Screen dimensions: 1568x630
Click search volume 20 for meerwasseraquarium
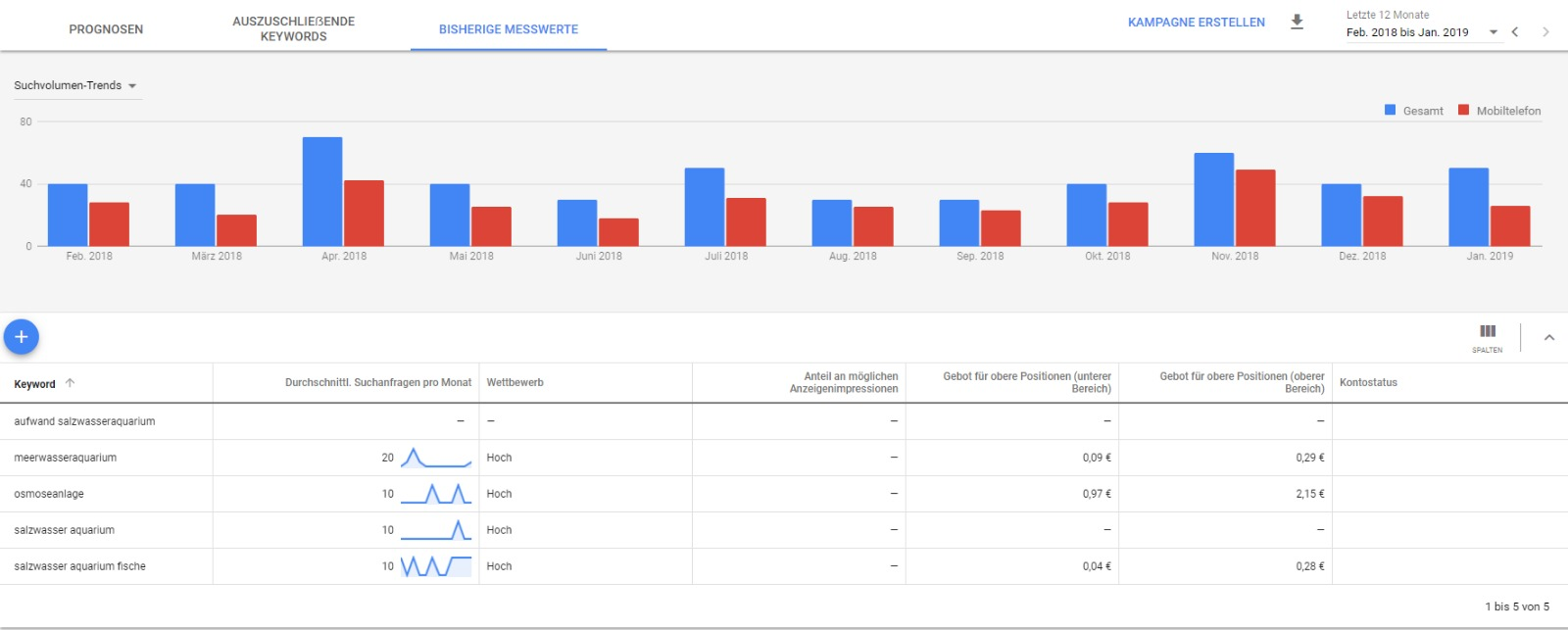point(388,458)
